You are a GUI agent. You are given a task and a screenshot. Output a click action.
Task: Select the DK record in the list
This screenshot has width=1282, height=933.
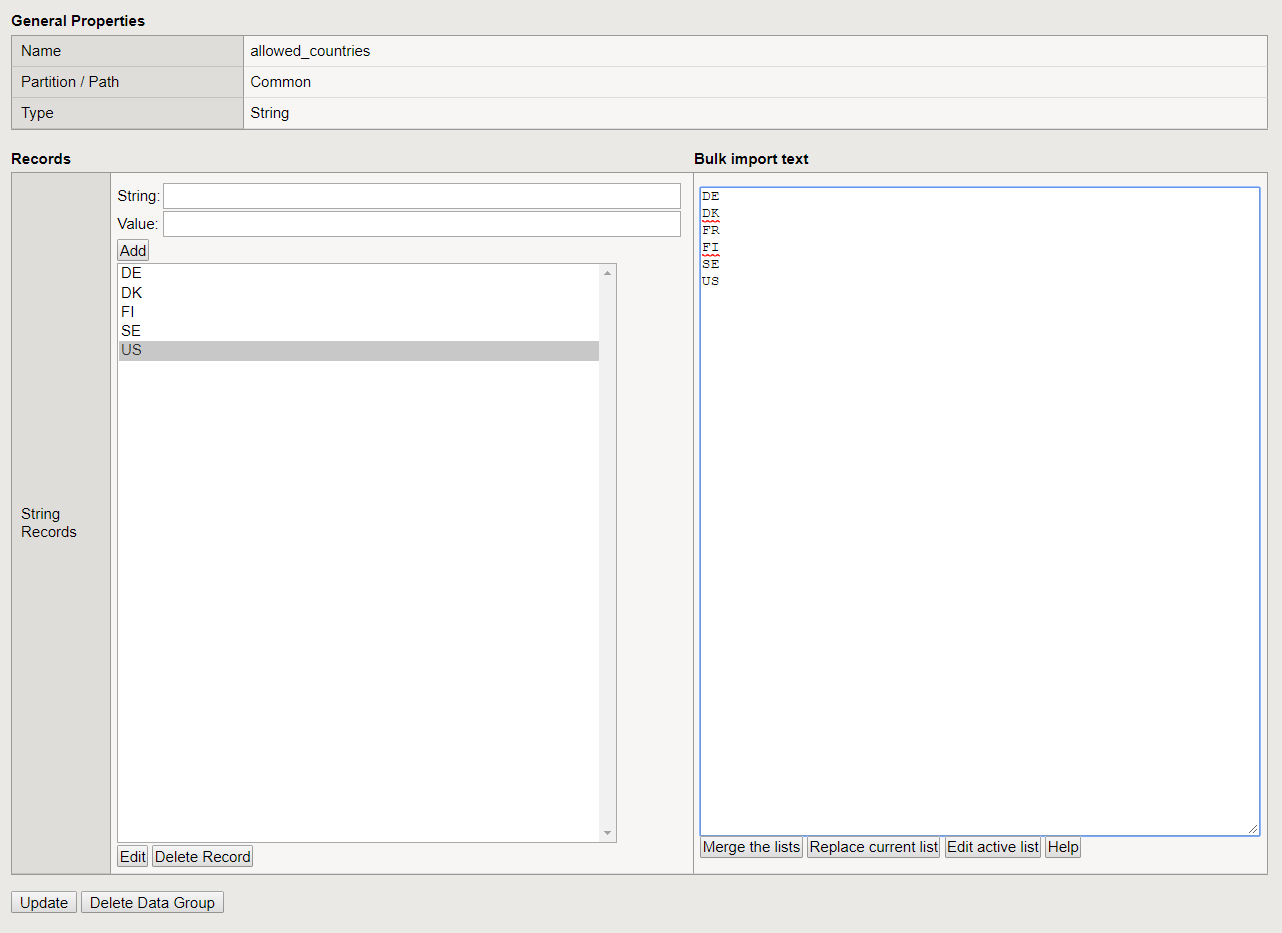click(x=358, y=293)
